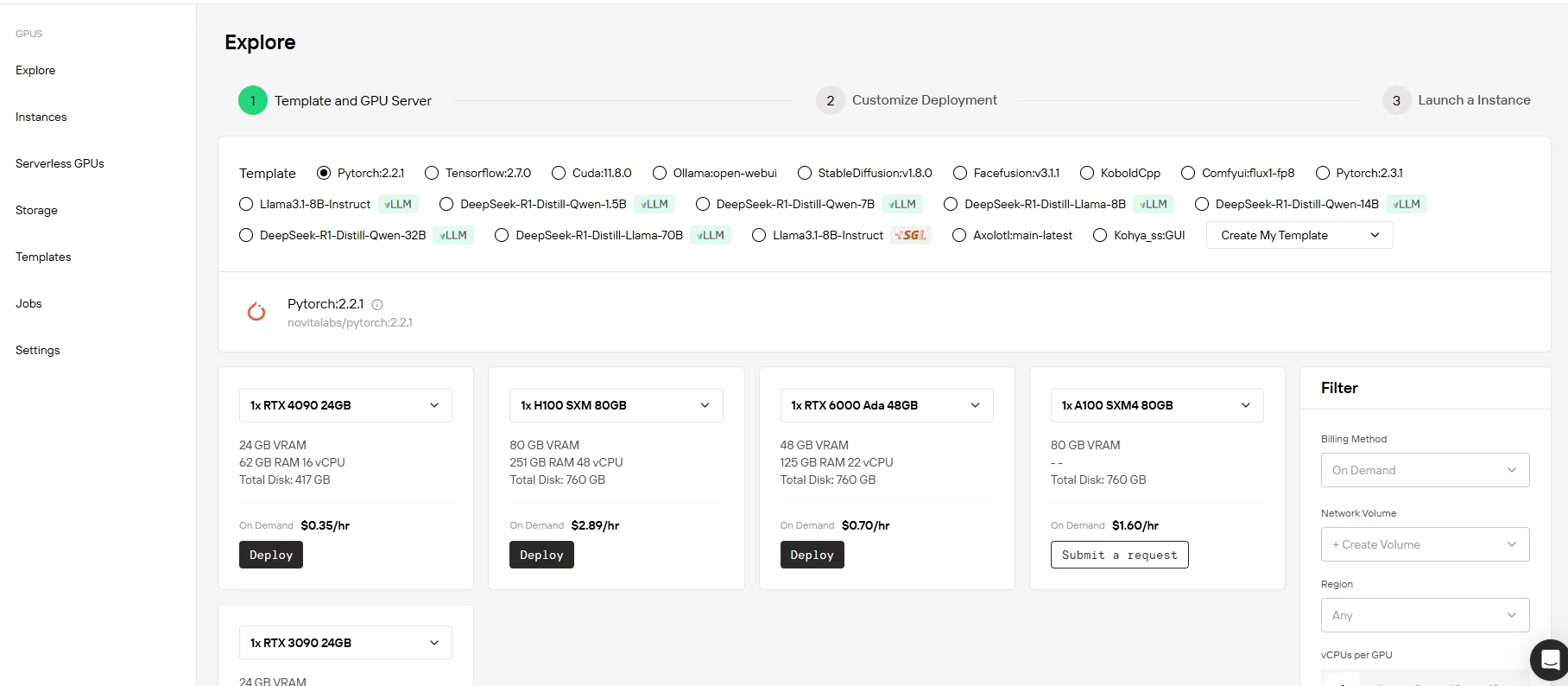Pick the Comfyui:flux1-fp8 template
The height and width of the screenshot is (686, 1568).
pyautogui.click(x=1188, y=173)
